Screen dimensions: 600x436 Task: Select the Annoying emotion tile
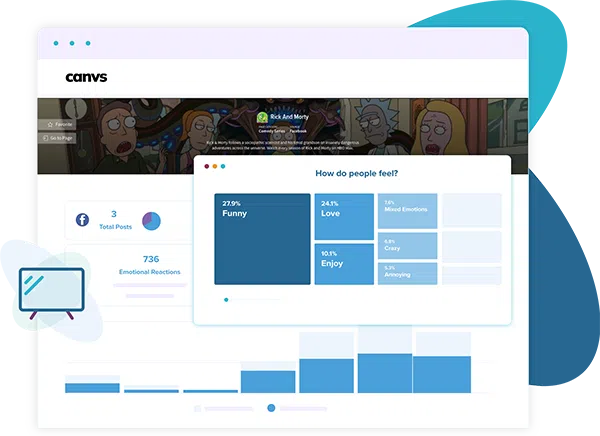pyautogui.click(x=408, y=273)
